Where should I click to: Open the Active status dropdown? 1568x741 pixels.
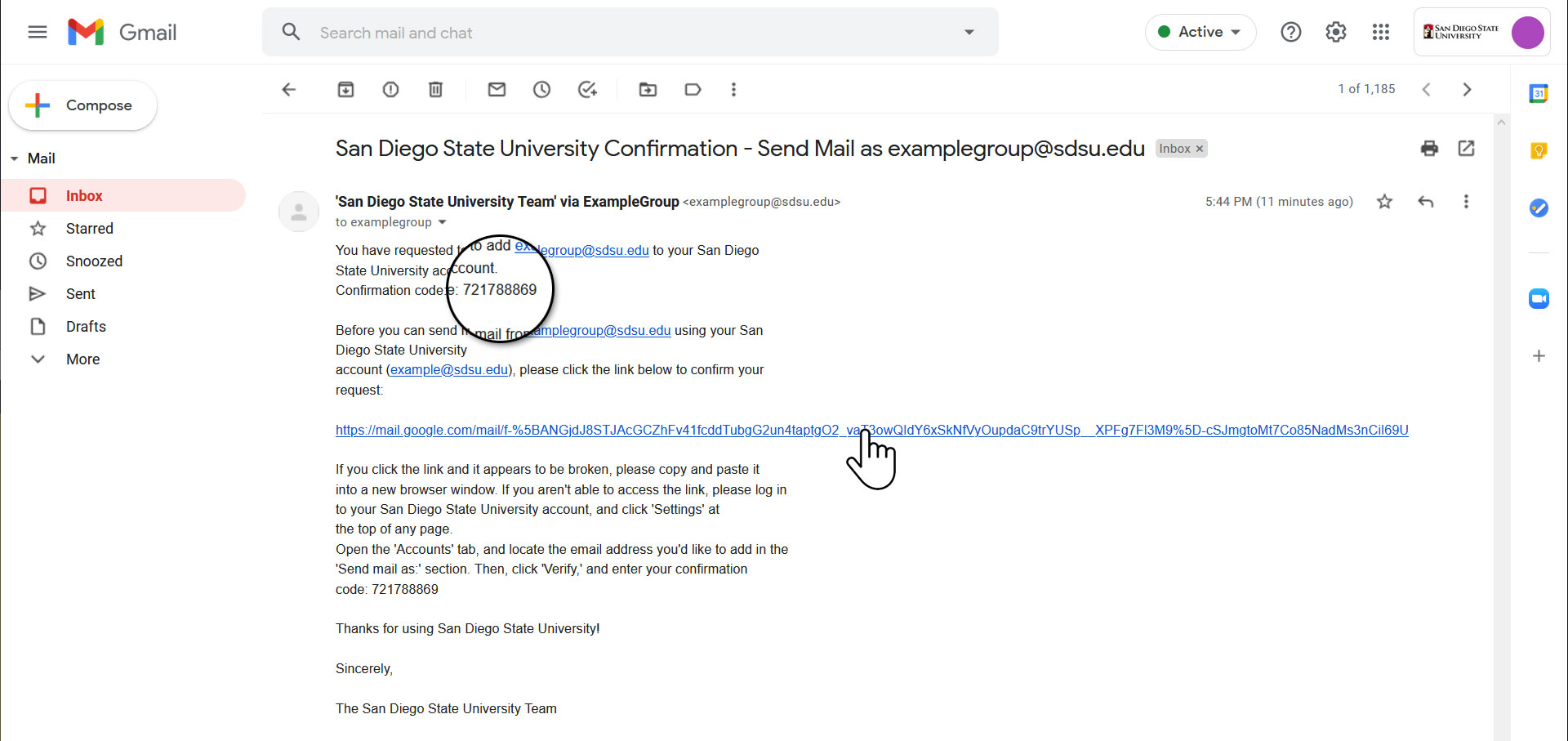pyautogui.click(x=1200, y=32)
